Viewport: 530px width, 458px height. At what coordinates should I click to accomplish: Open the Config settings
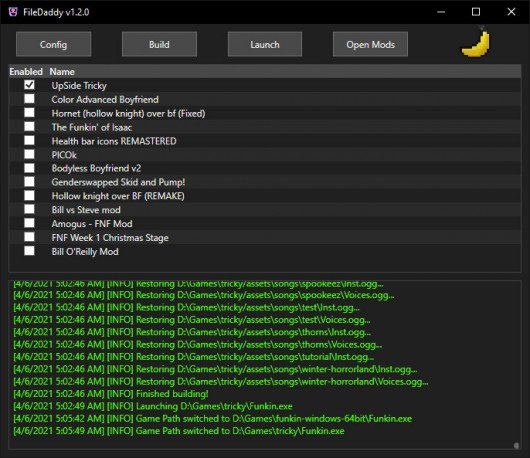[x=53, y=44]
